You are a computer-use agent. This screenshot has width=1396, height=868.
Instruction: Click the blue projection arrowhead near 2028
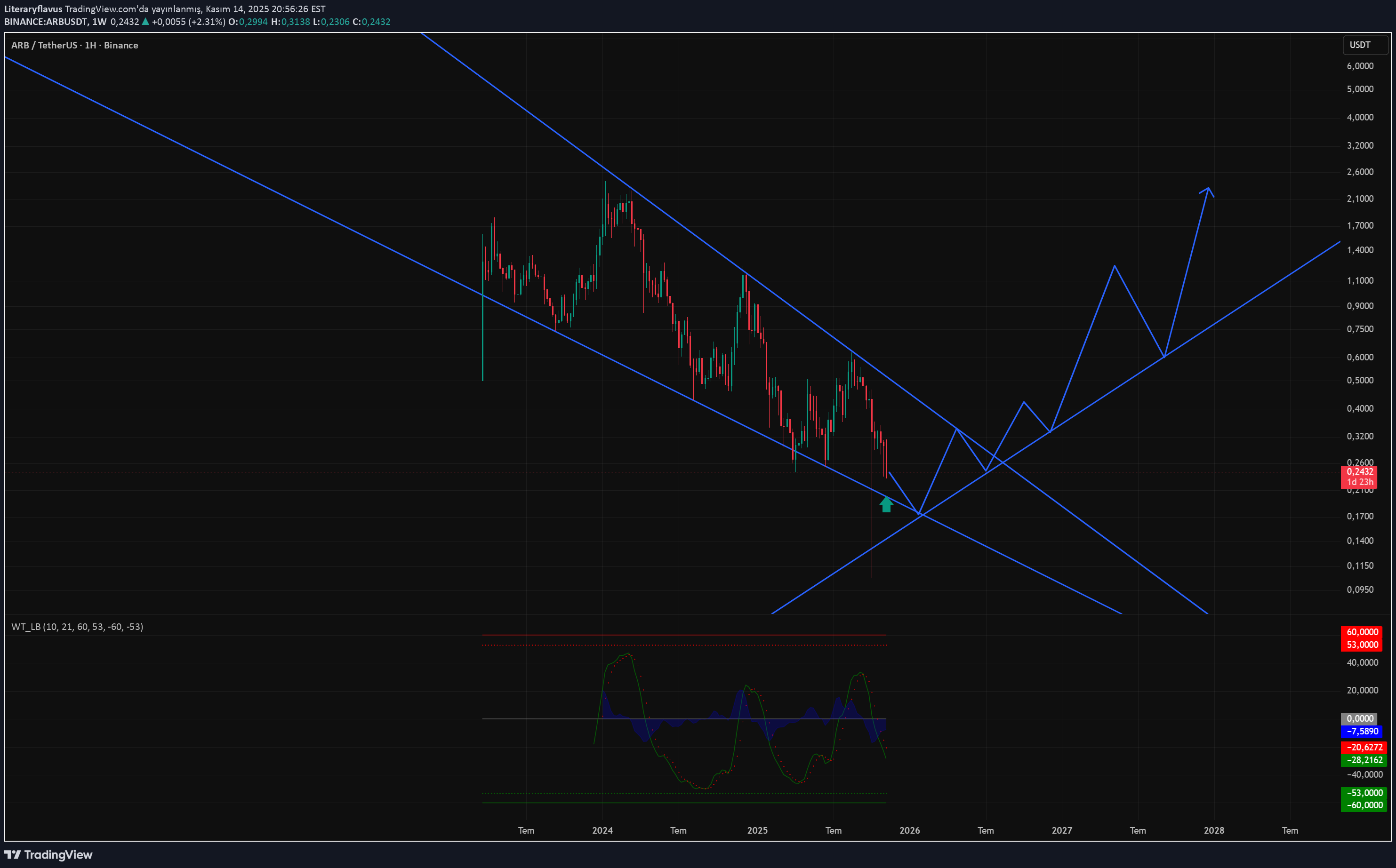tap(1208, 190)
